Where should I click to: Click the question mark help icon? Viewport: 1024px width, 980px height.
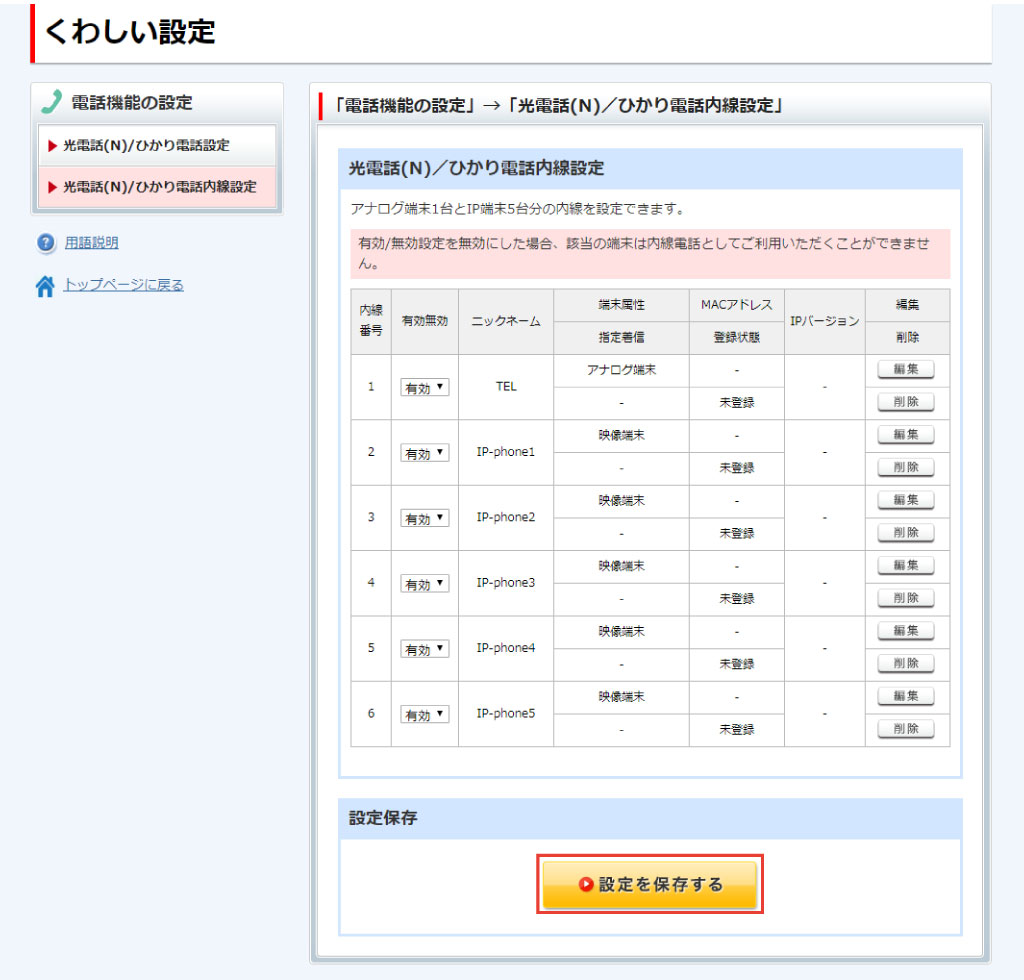tap(46, 243)
